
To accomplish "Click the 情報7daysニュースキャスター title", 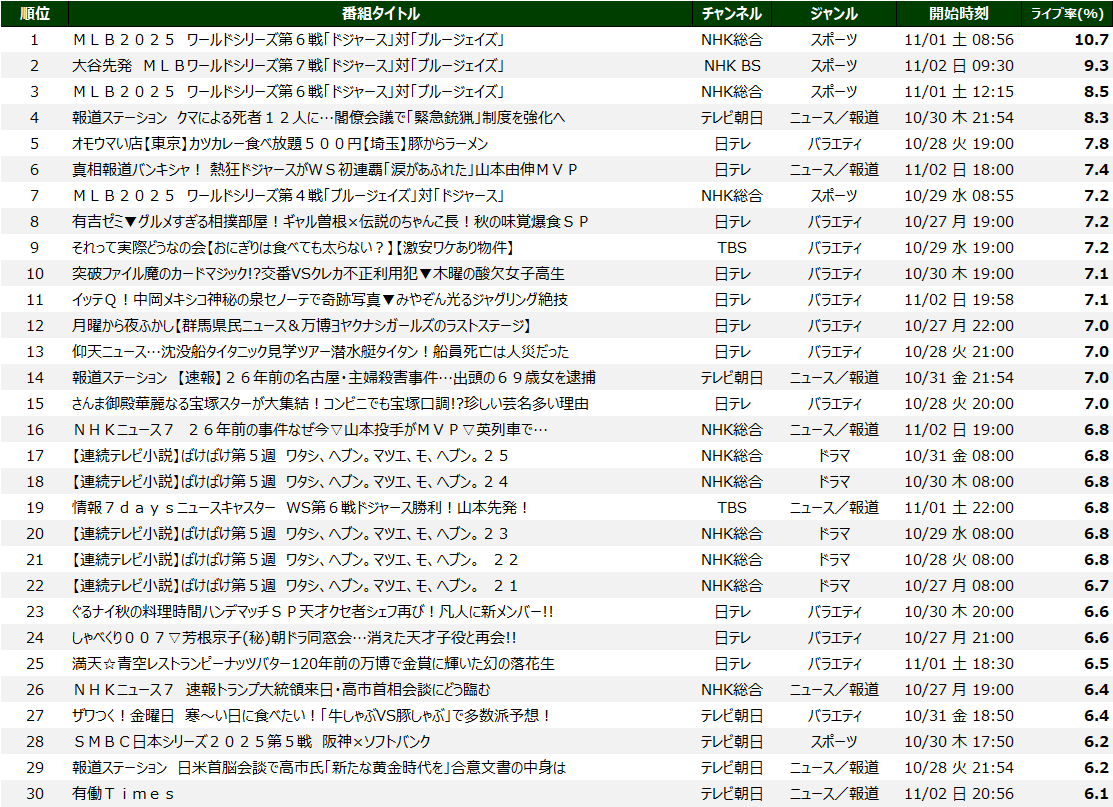I will 301,508.
